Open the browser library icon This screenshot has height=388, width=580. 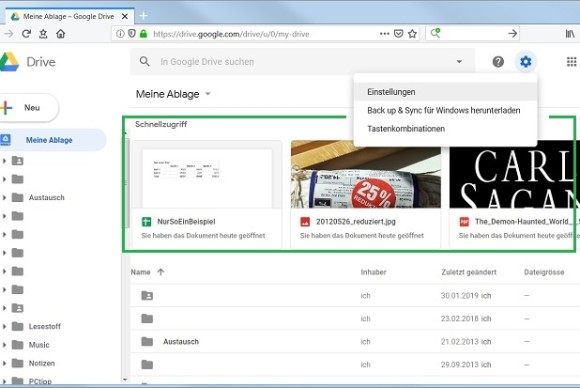[x=570, y=34]
